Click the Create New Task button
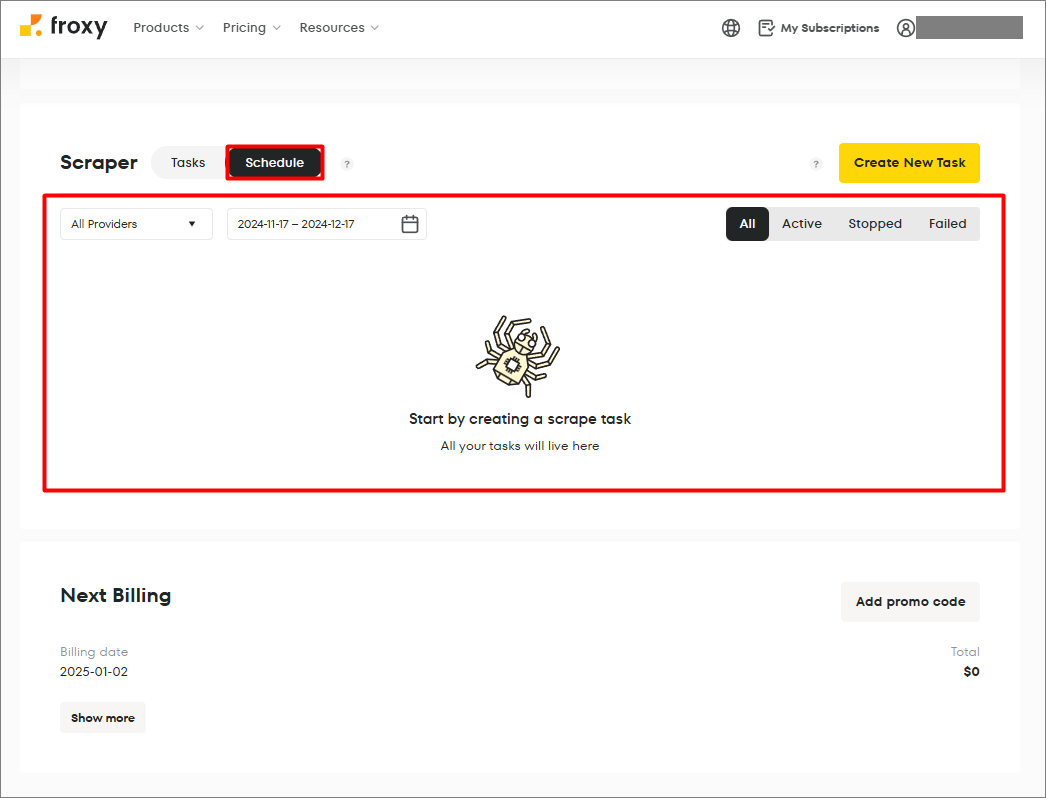This screenshot has width=1046, height=798. [909, 163]
